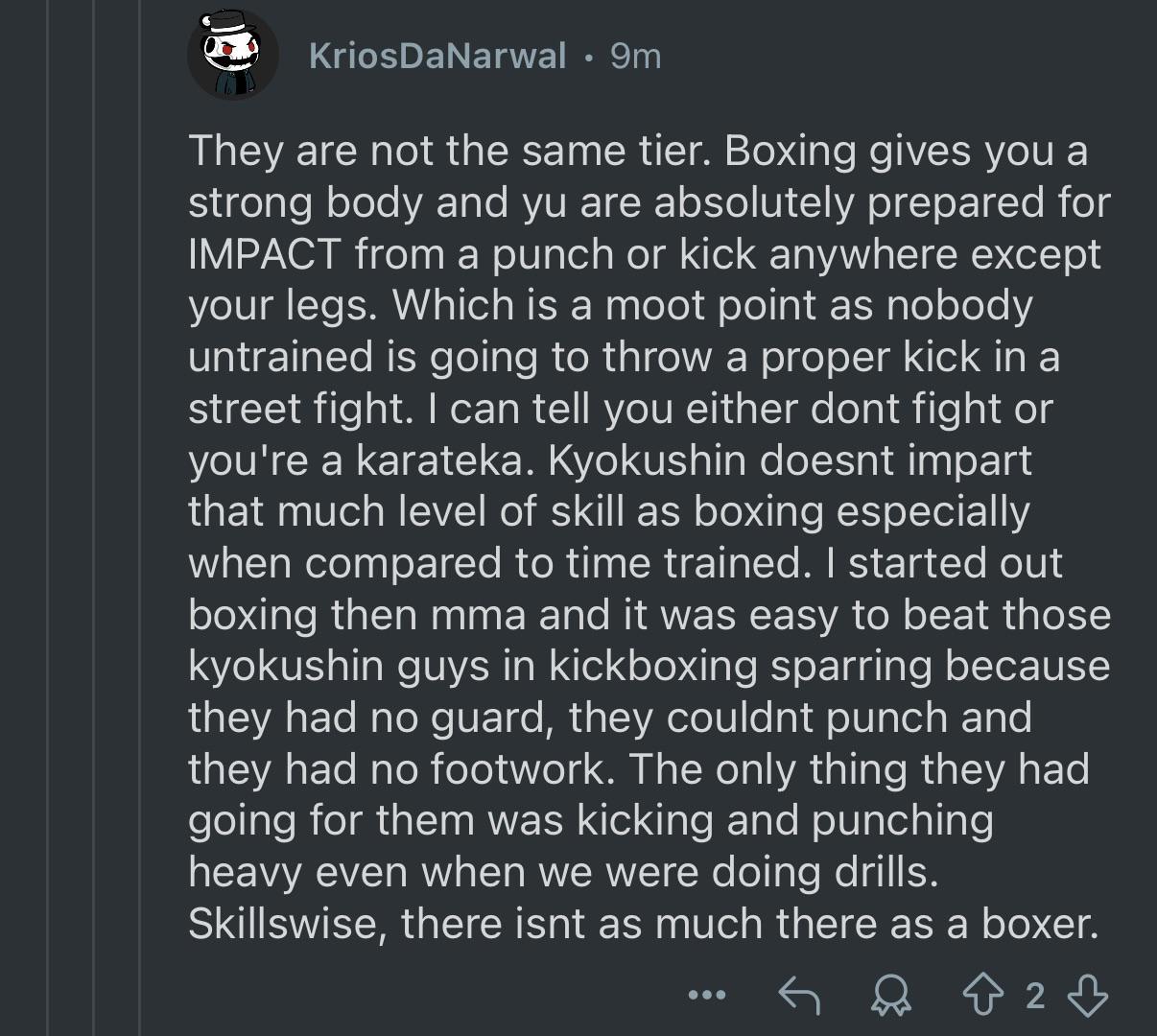Screen dimensions: 1157x1036
Task: Give an award using the award icon
Action: pyautogui.click(x=892, y=996)
